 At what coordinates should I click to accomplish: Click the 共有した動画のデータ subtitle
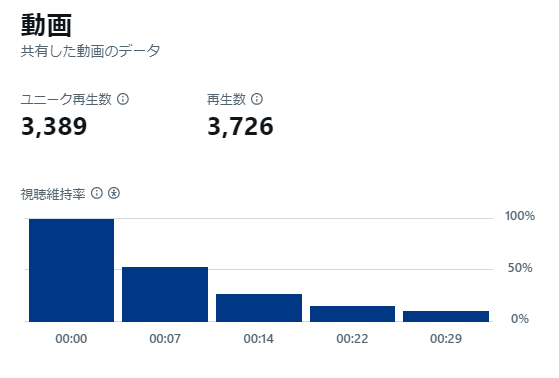tap(91, 51)
